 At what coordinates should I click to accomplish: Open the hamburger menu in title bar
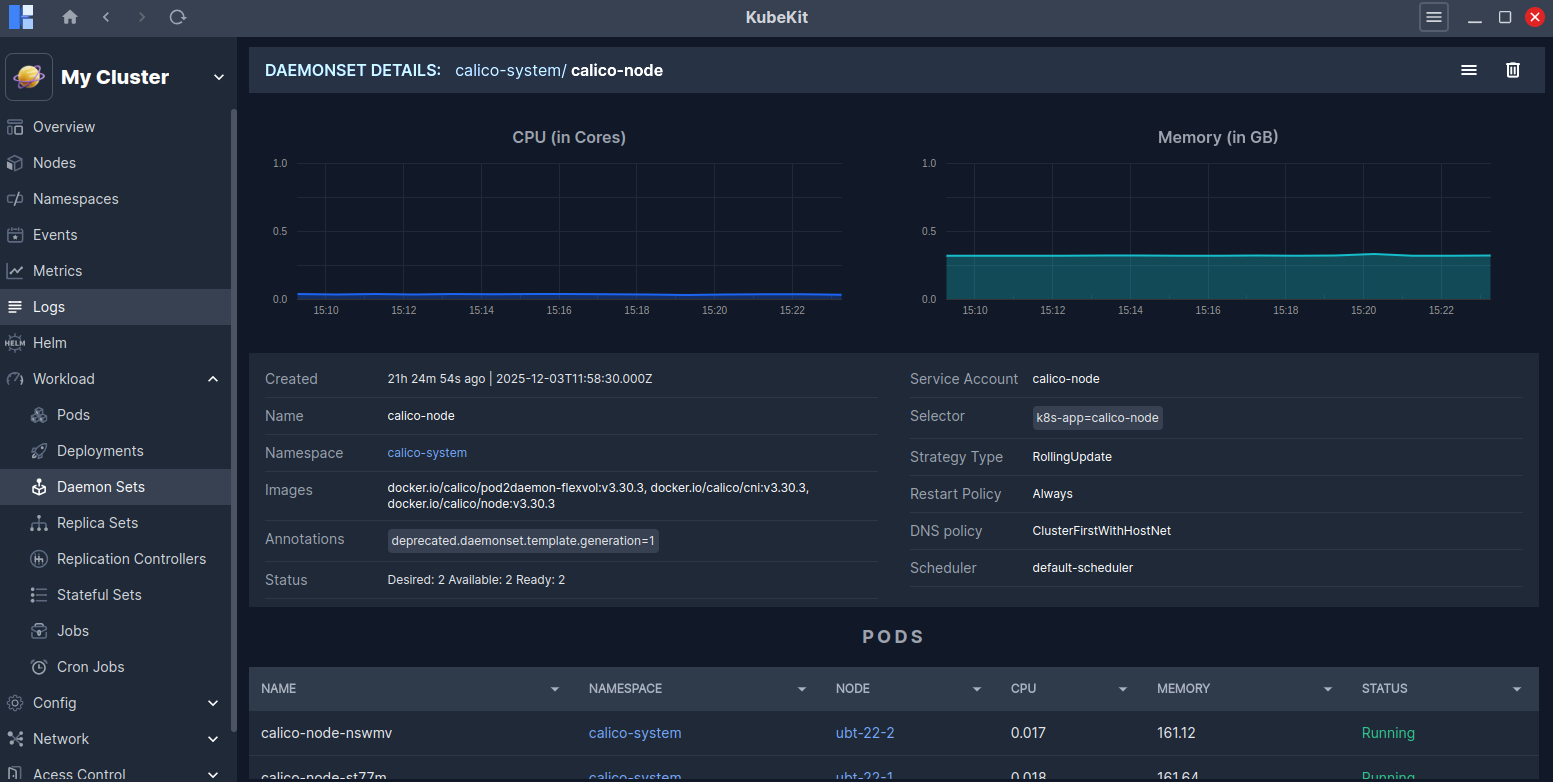pos(1433,17)
